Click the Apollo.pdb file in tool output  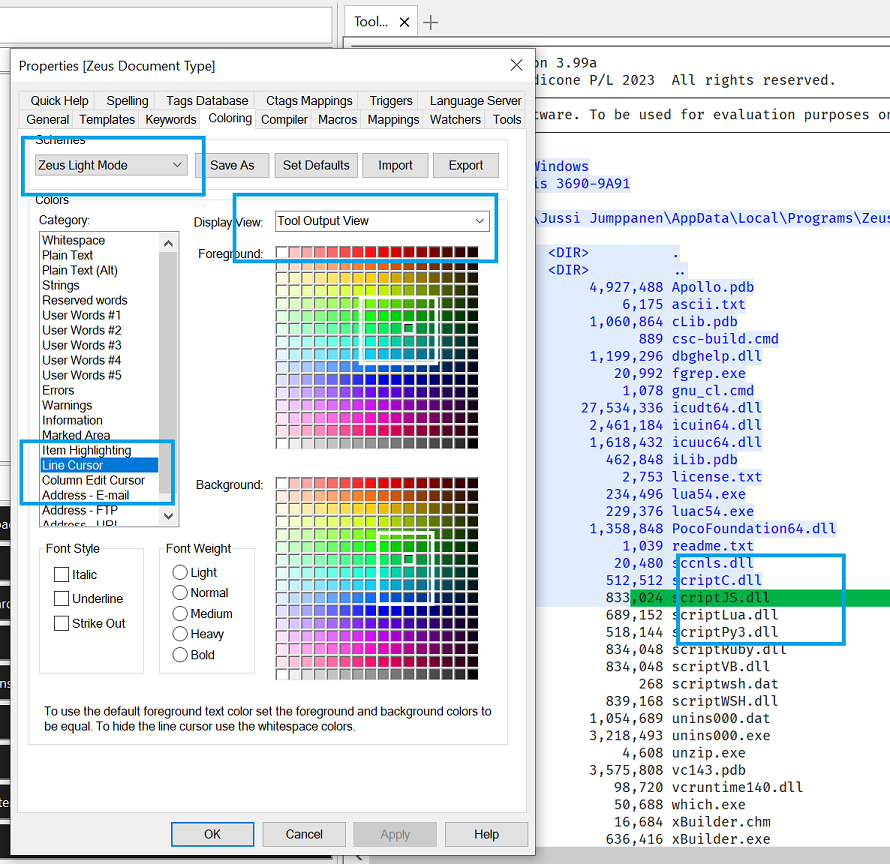point(713,287)
